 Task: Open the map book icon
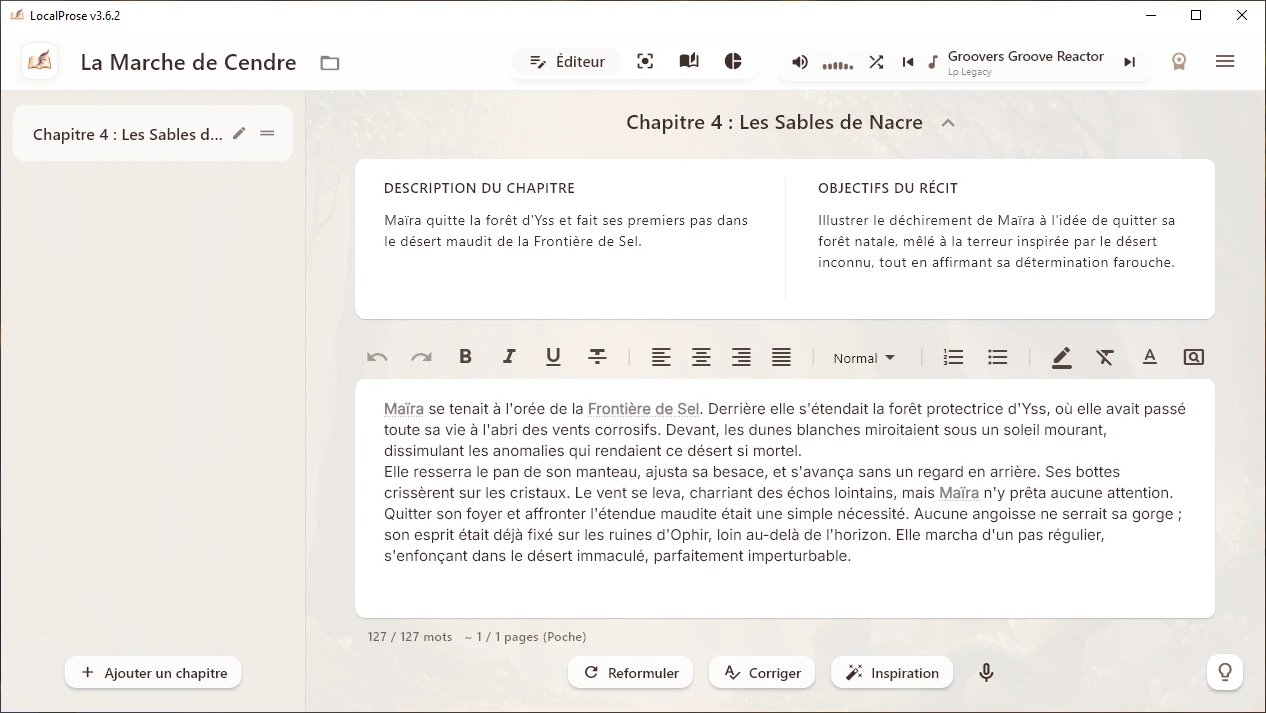point(689,62)
